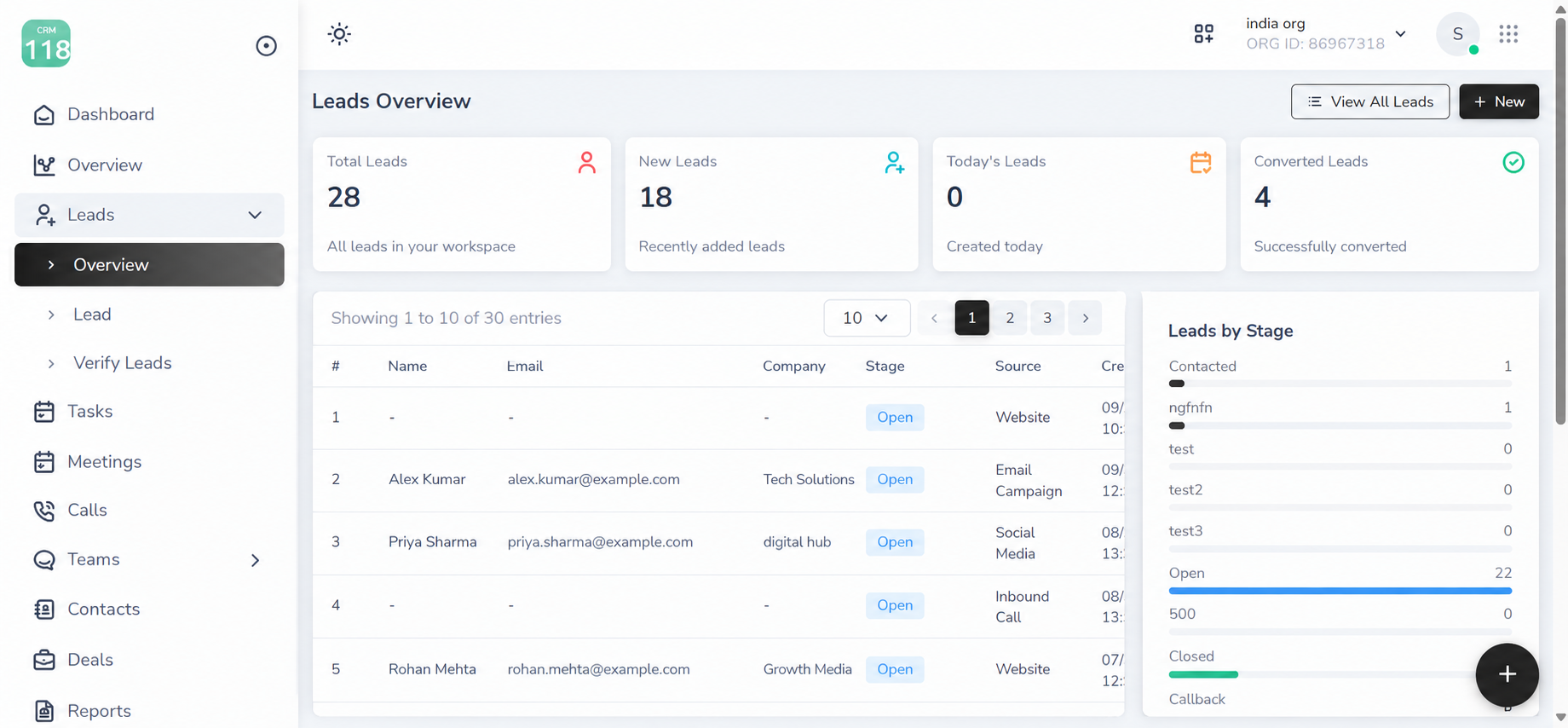Click the Rohan Mehta name cell
This screenshot has width=1568, height=728.
432,669
